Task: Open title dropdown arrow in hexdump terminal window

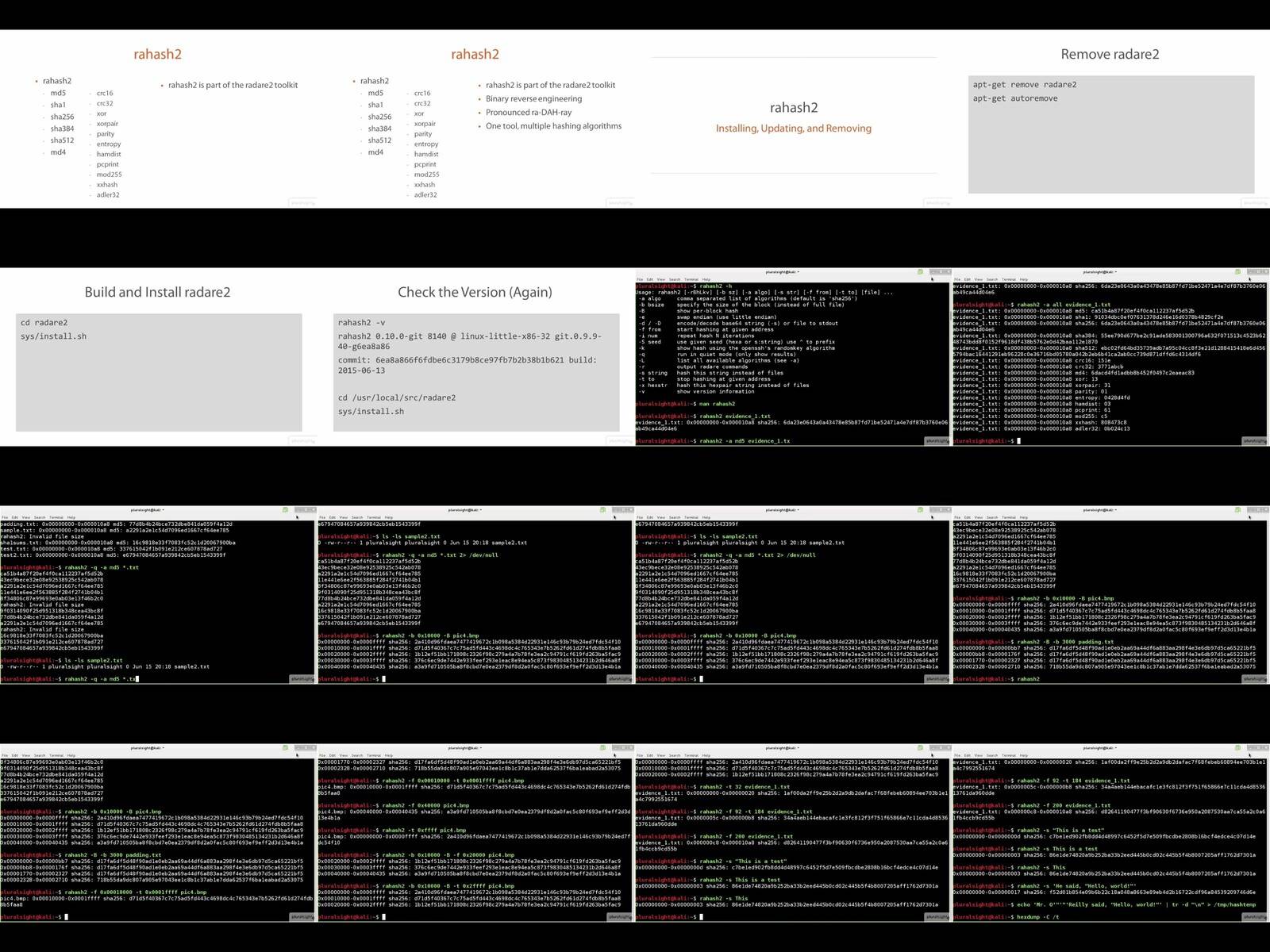Action: click(x=1115, y=748)
